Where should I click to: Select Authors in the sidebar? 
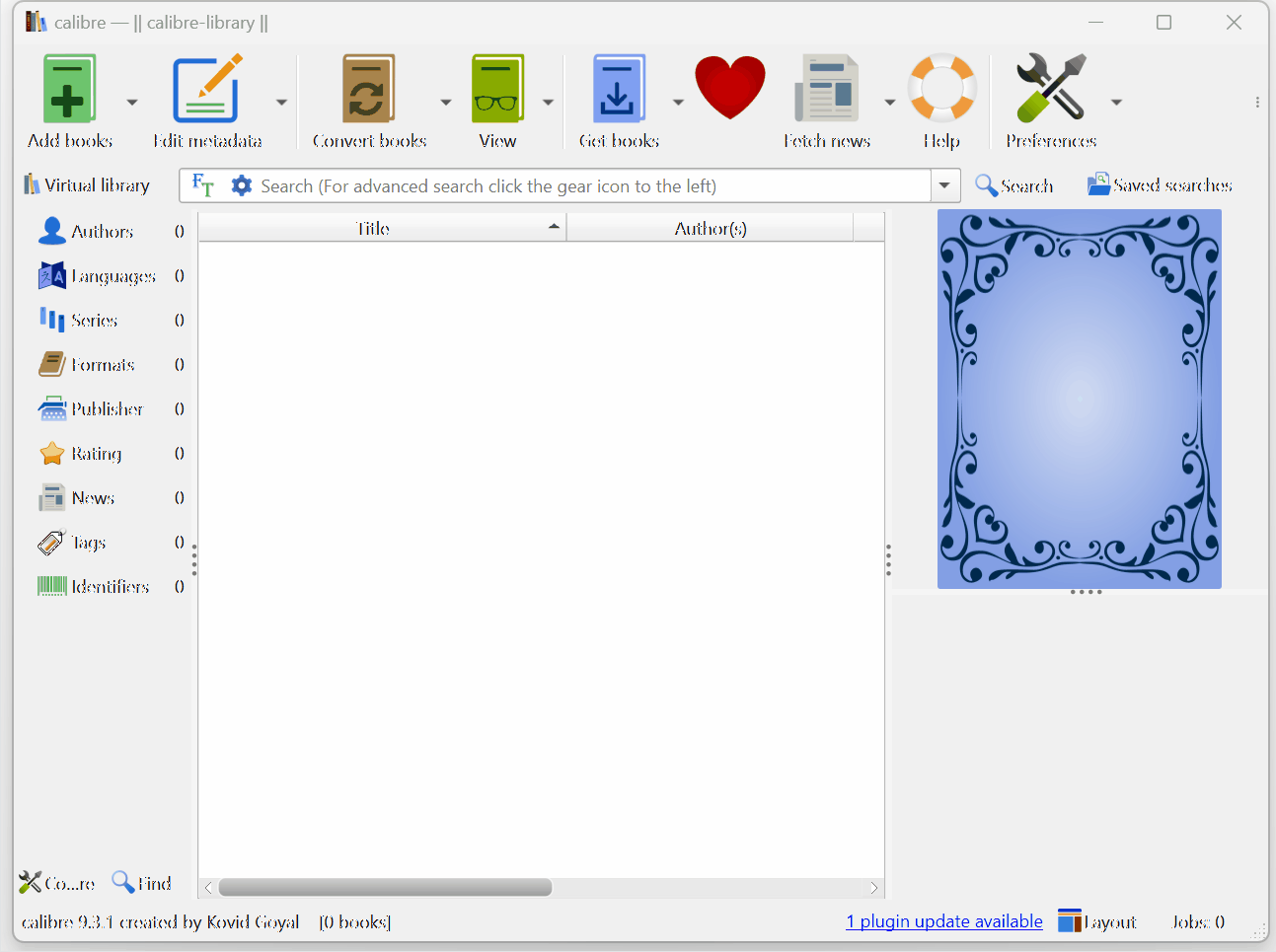tap(102, 231)
